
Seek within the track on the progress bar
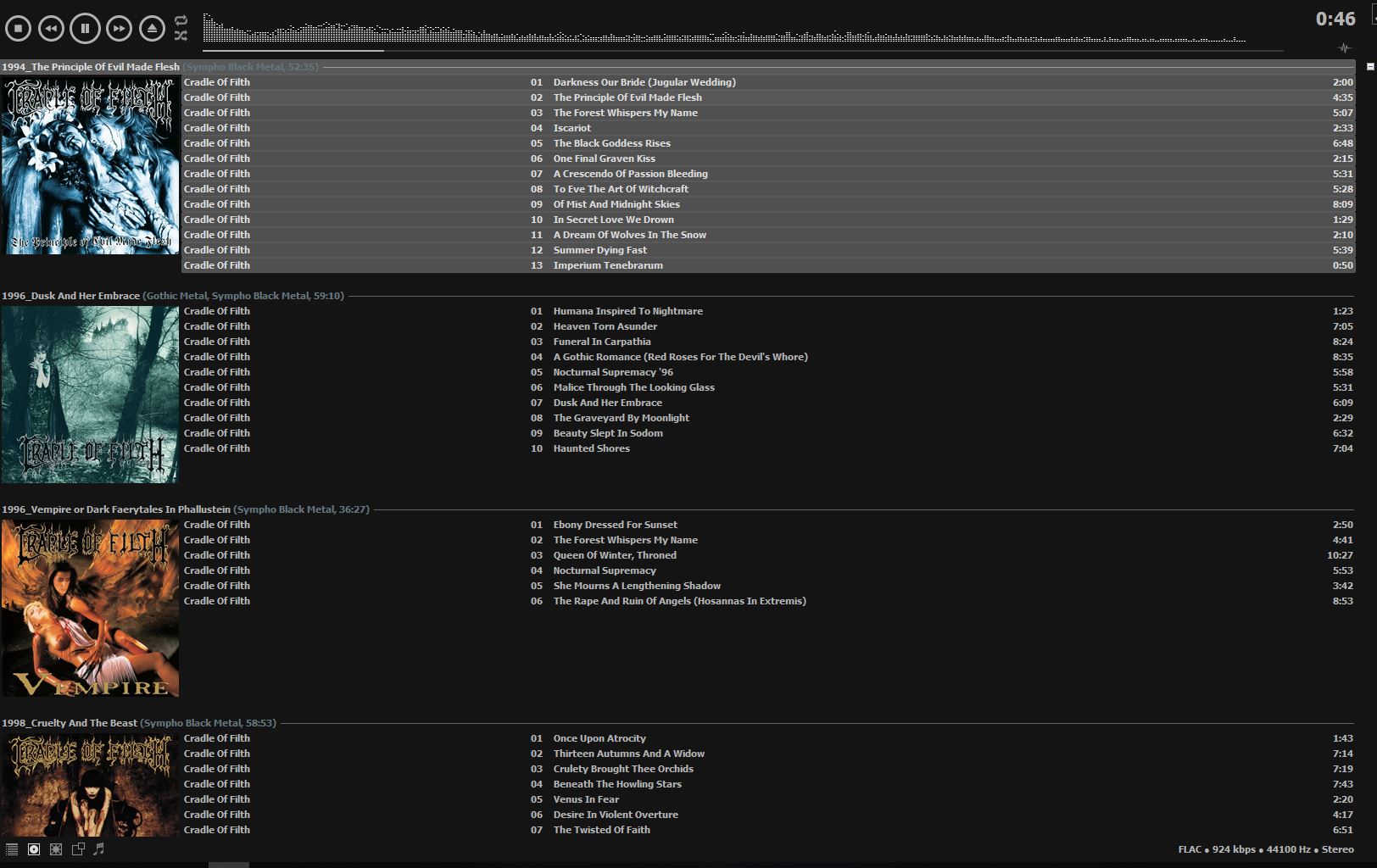coord(743,50)
